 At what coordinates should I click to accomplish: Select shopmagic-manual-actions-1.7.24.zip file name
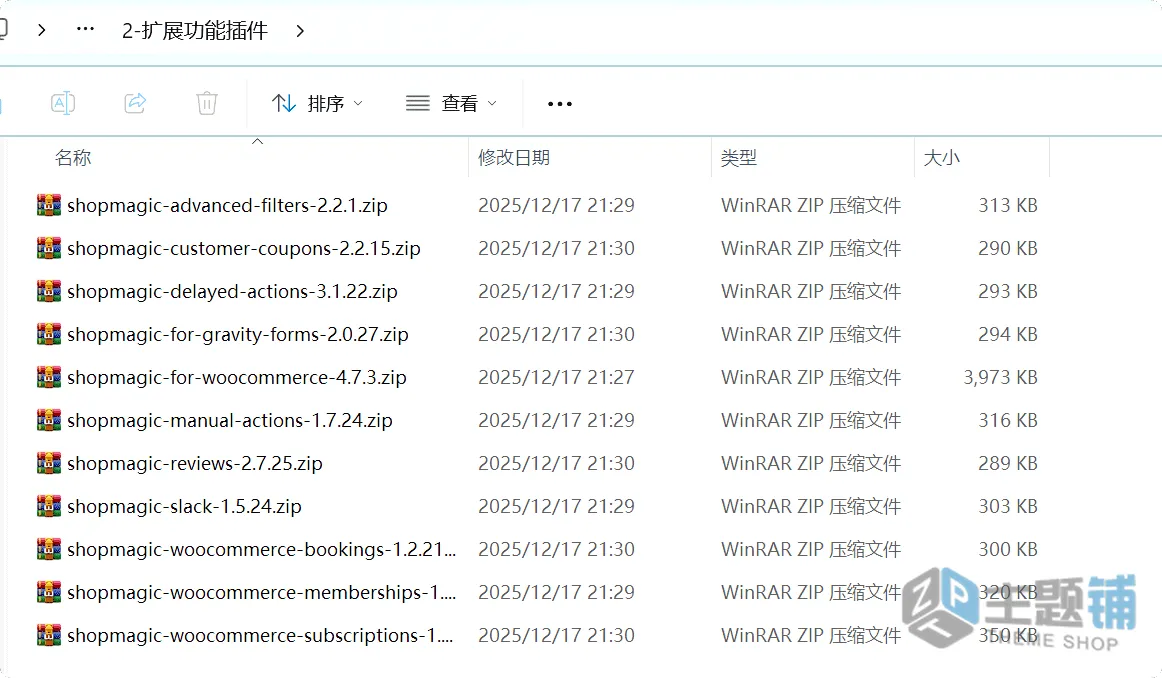pyautogui.click(x=230, y=420)
